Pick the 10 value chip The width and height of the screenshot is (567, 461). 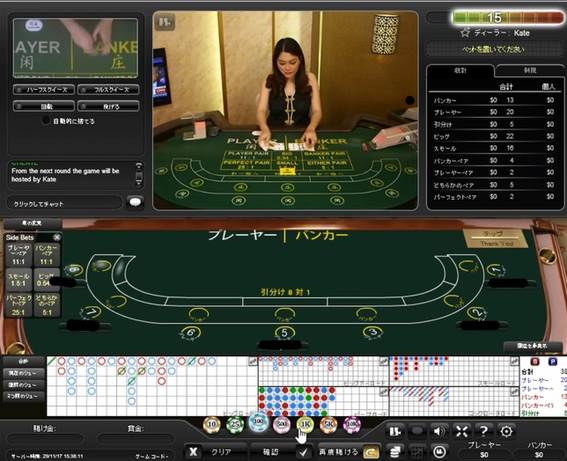click(x=212, y=424)
